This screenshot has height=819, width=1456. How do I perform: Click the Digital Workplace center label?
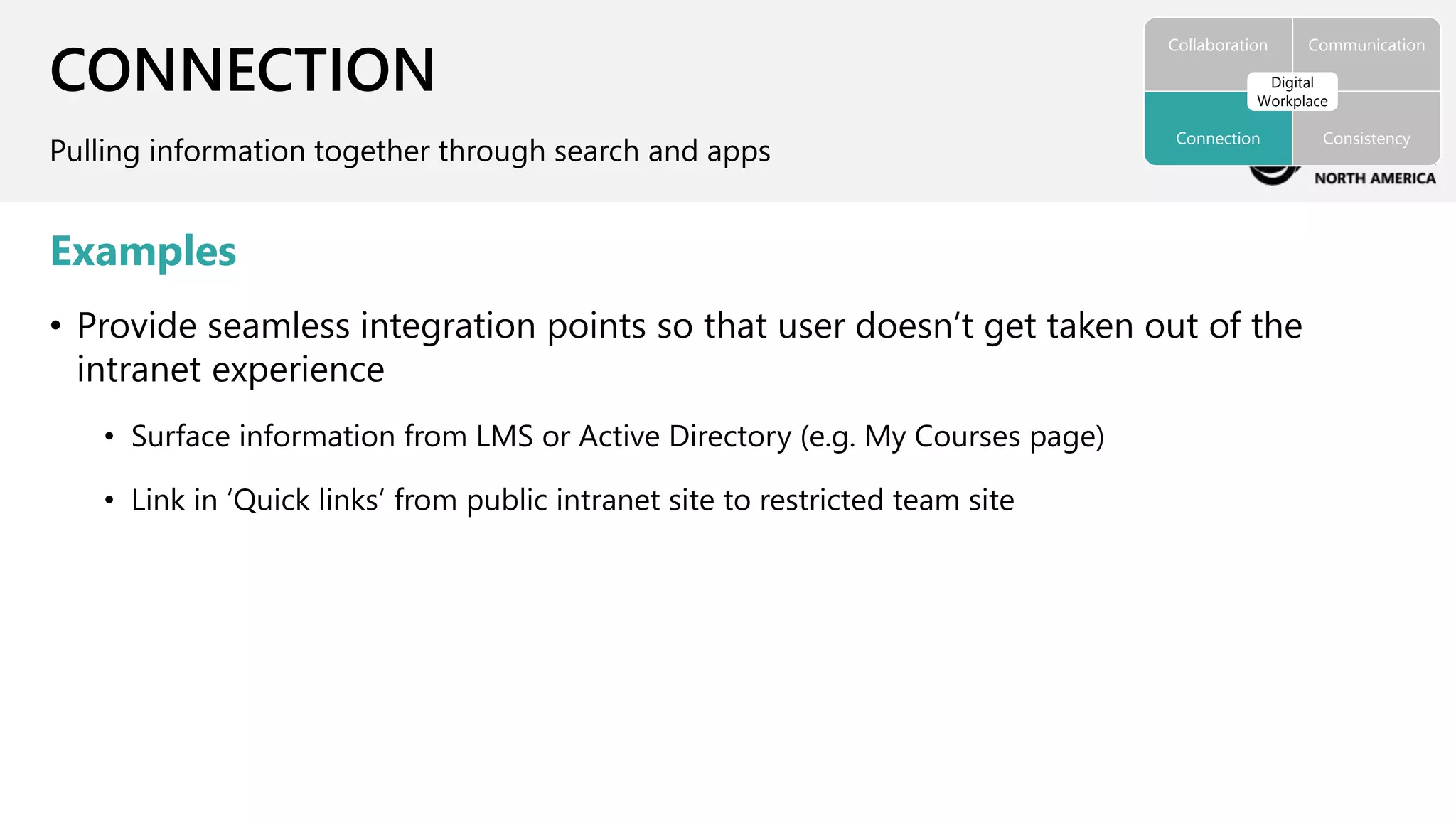[x=1292, y=92]
